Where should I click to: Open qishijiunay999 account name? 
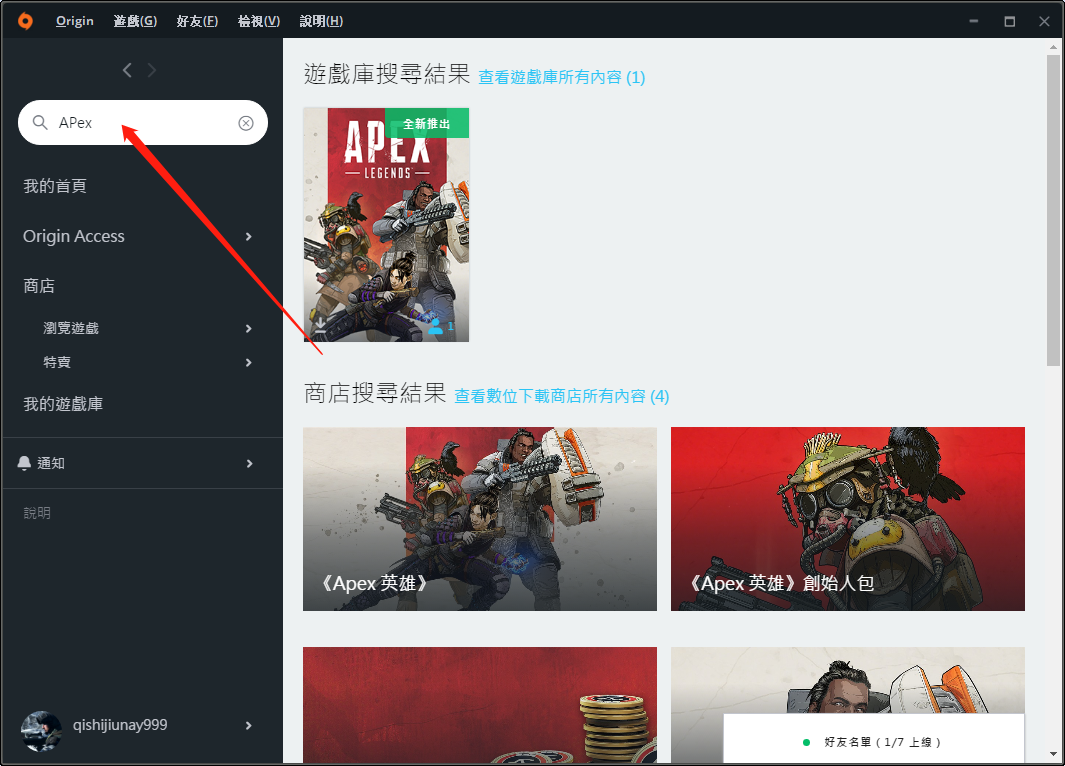click(x=120, y=725)
